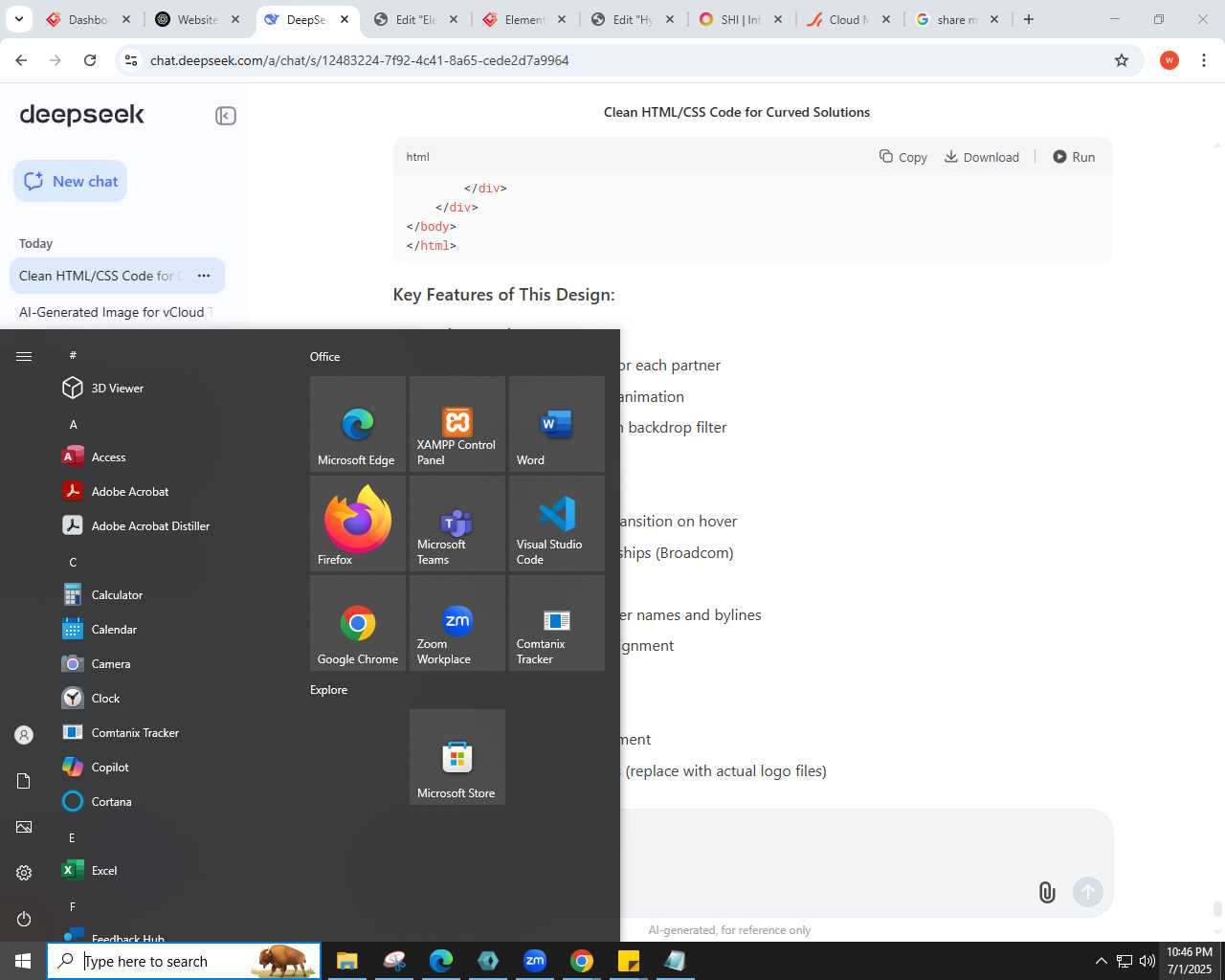
Task: Open Chrome three-dot menu
Action: [1204, 60]
